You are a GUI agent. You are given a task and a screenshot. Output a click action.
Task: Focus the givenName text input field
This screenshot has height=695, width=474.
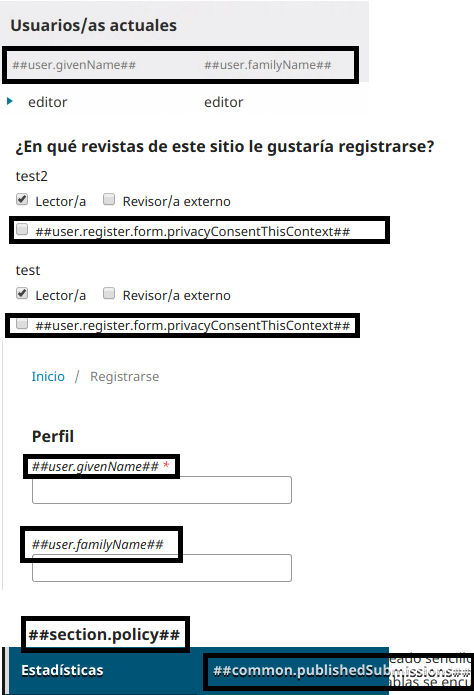162,490
